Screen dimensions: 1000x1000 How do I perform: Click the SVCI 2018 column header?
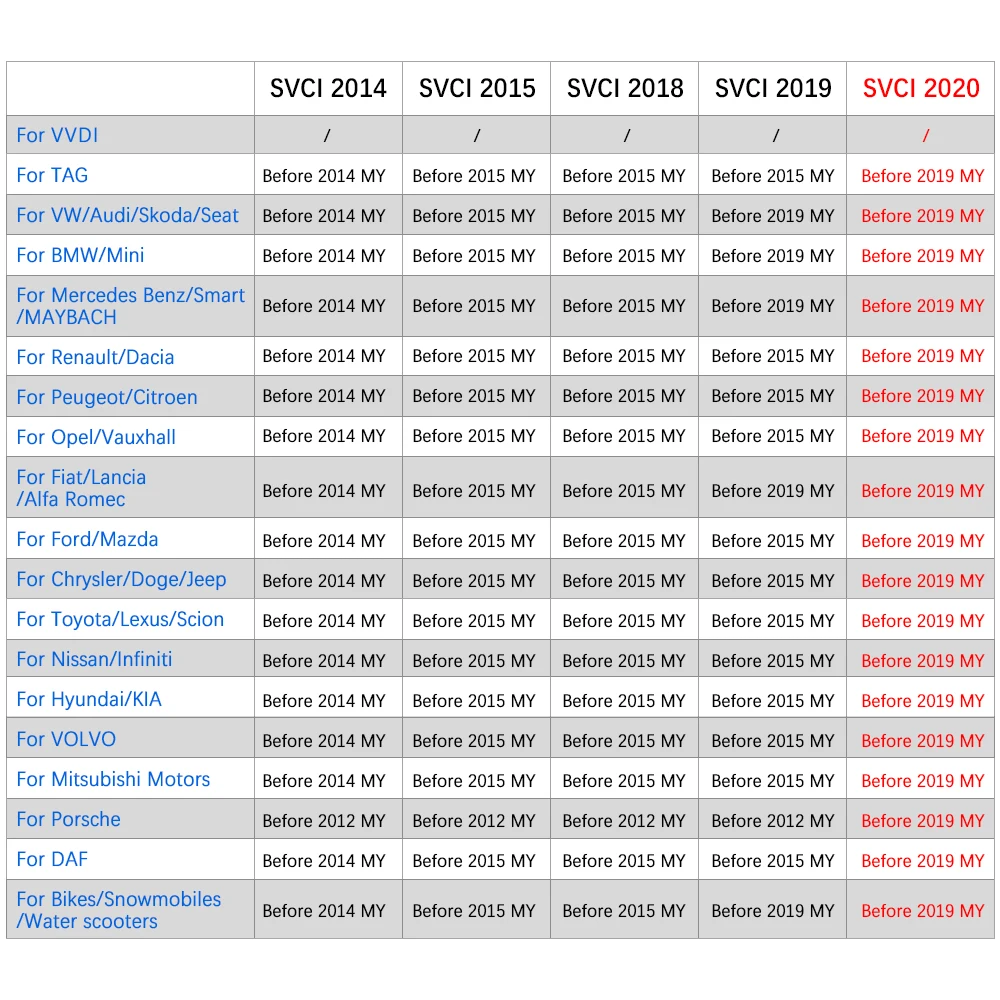pos(625,88)
